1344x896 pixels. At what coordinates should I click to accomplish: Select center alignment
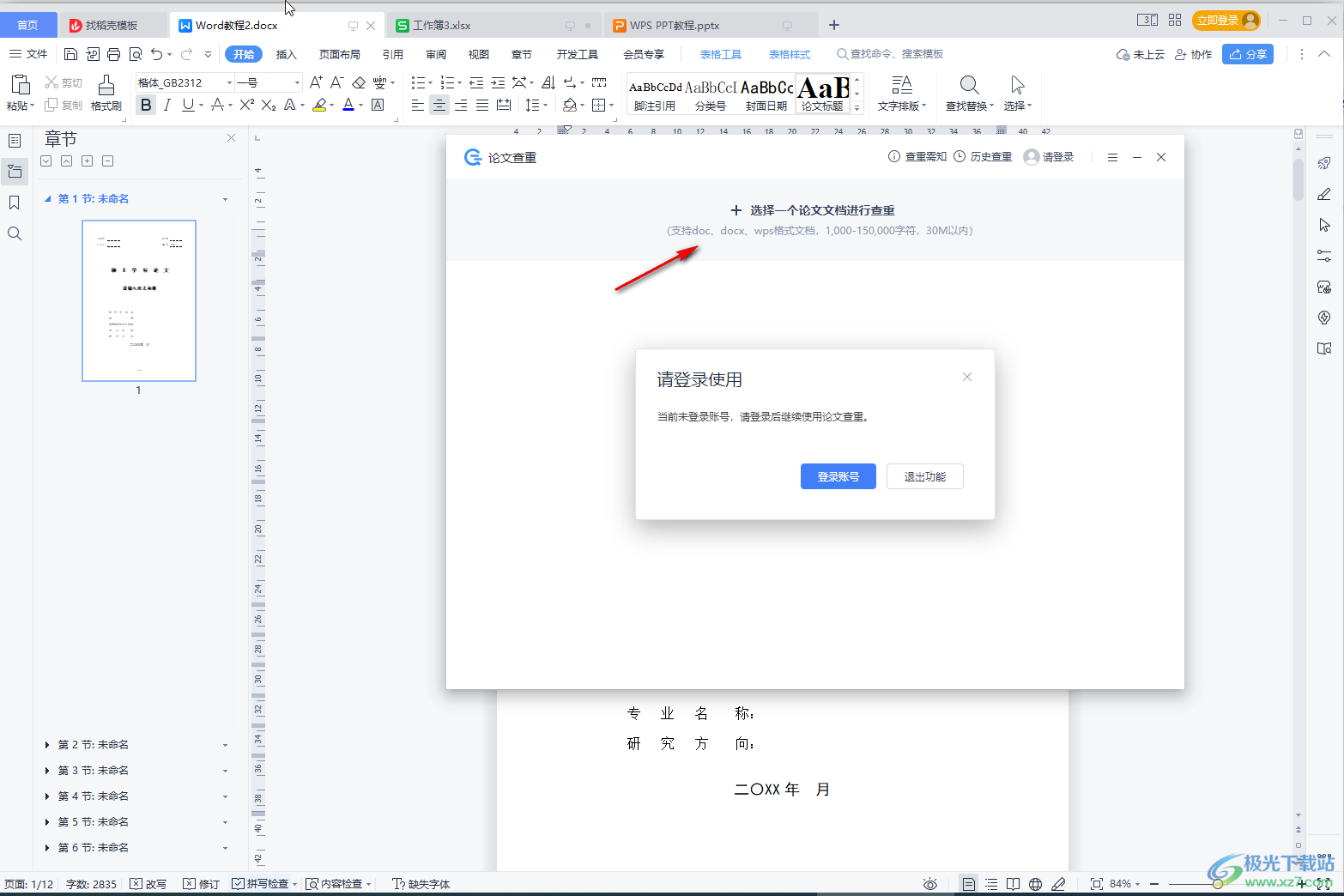[x=439, y=105]
